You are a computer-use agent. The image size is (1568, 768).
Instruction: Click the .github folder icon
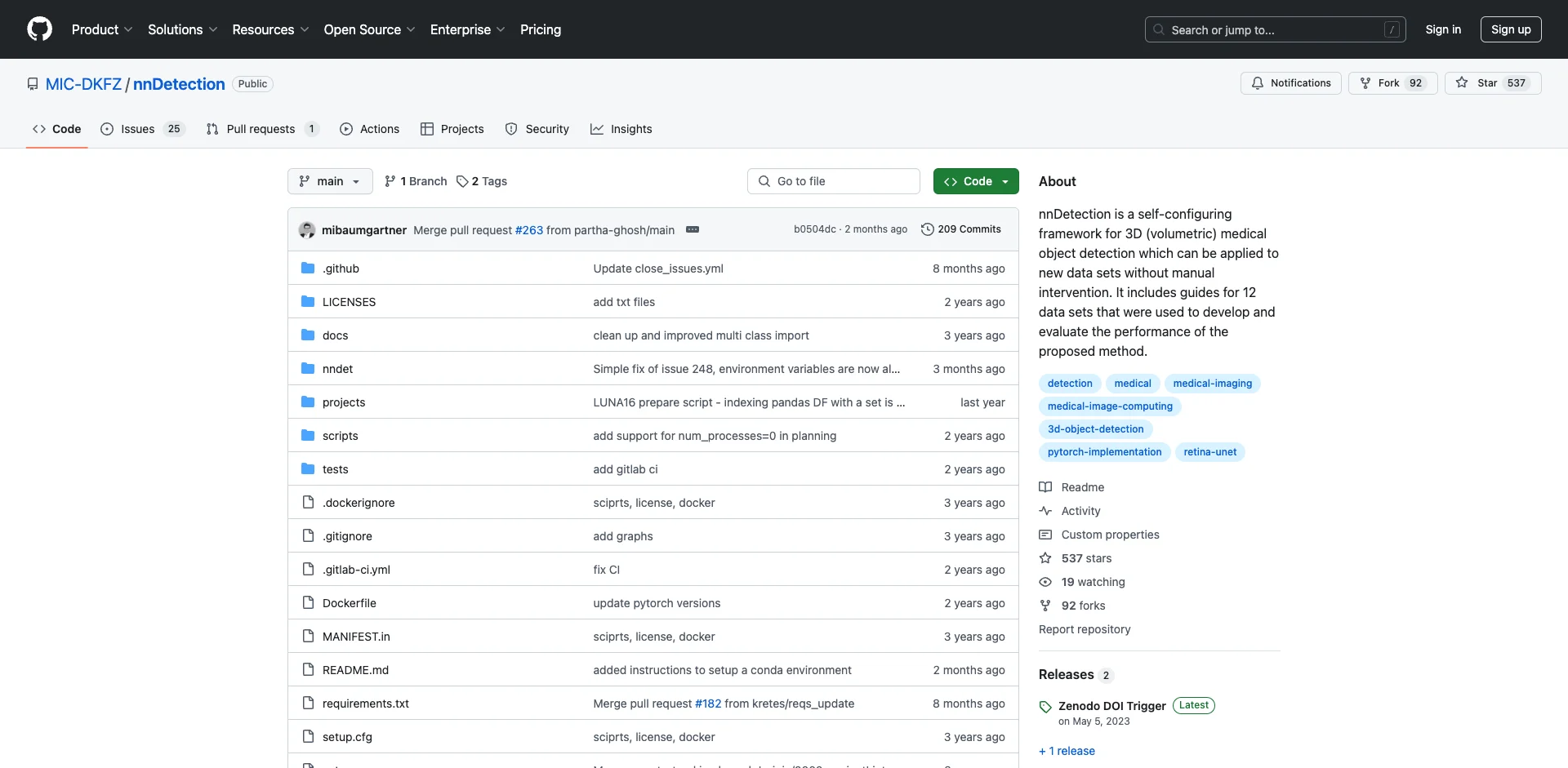click(308, 269)
